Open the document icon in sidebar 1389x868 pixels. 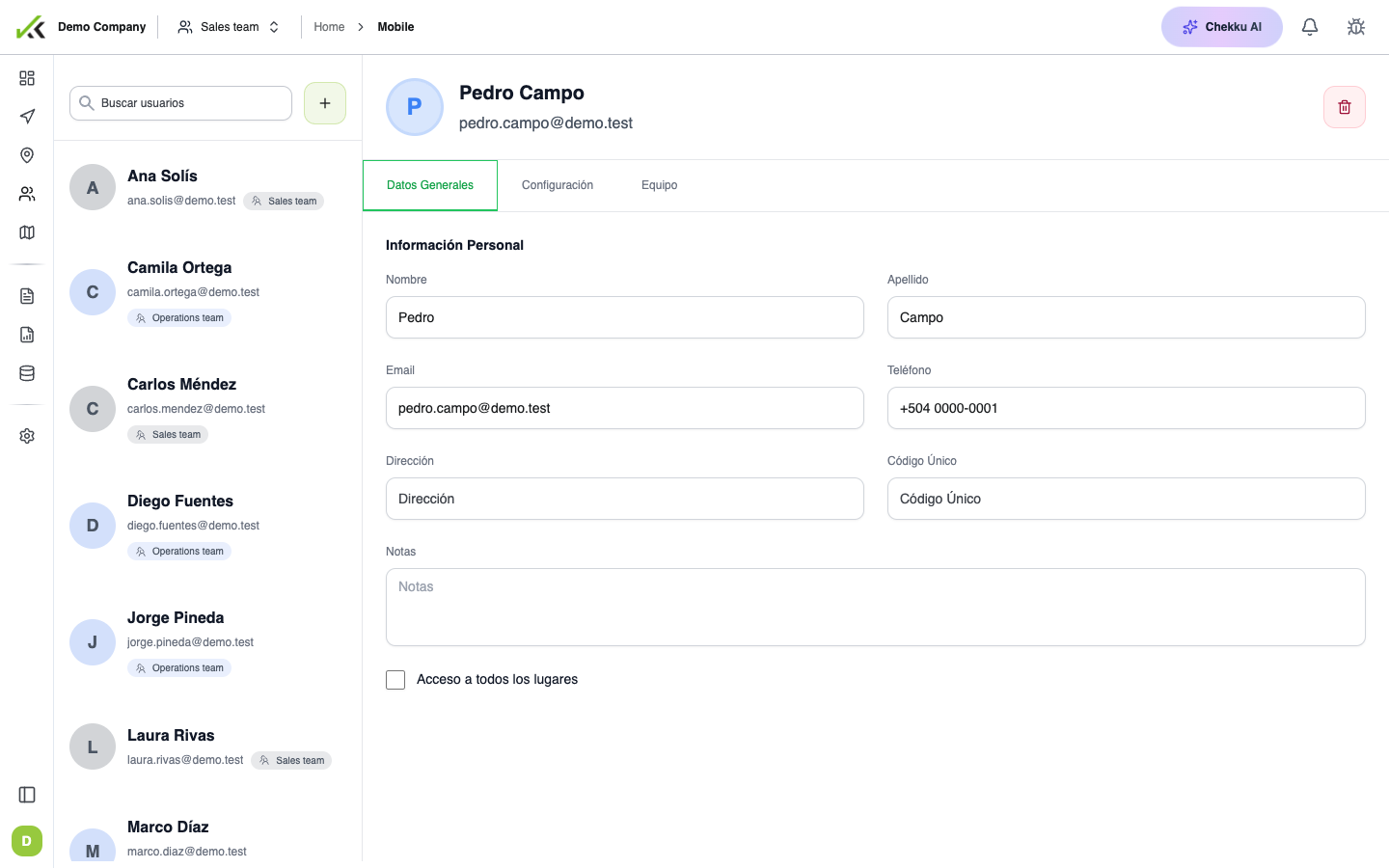point(27,296)
